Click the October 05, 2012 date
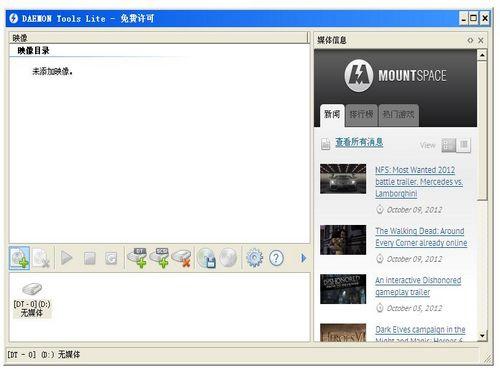 414,308
